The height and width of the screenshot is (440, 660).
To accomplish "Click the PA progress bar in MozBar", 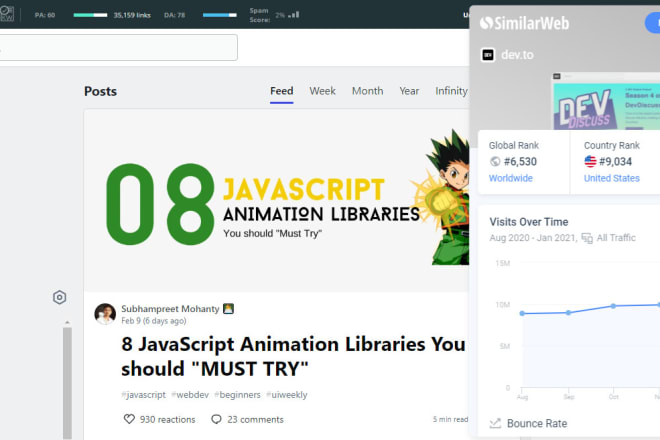I will pos(90,15).
